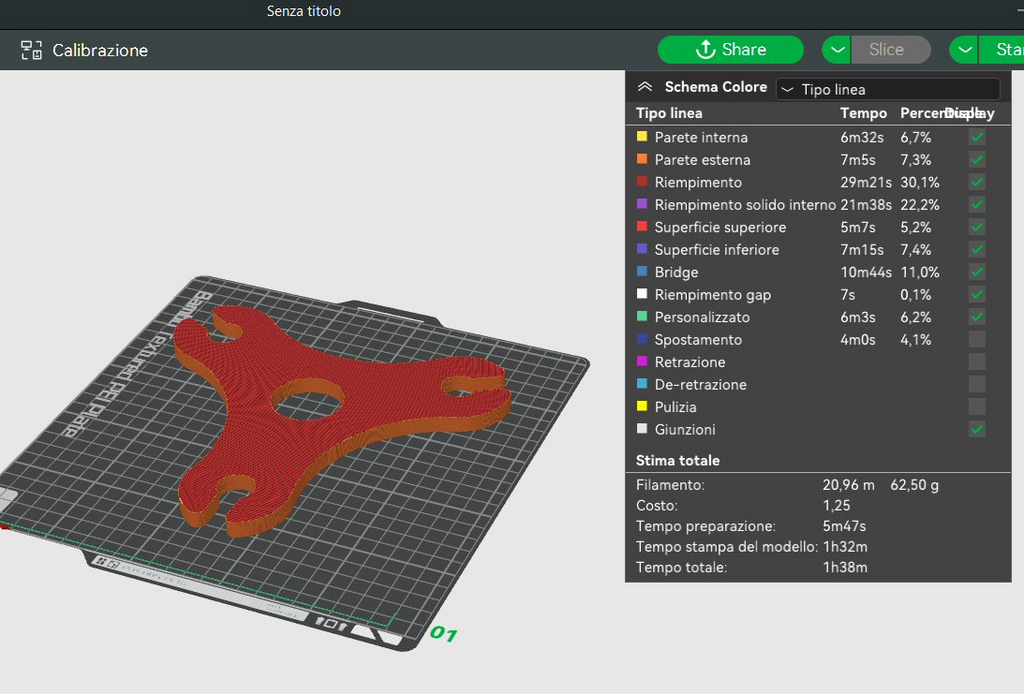
Task: Select the Parete interna row label
Action: (x=701, y=137)
